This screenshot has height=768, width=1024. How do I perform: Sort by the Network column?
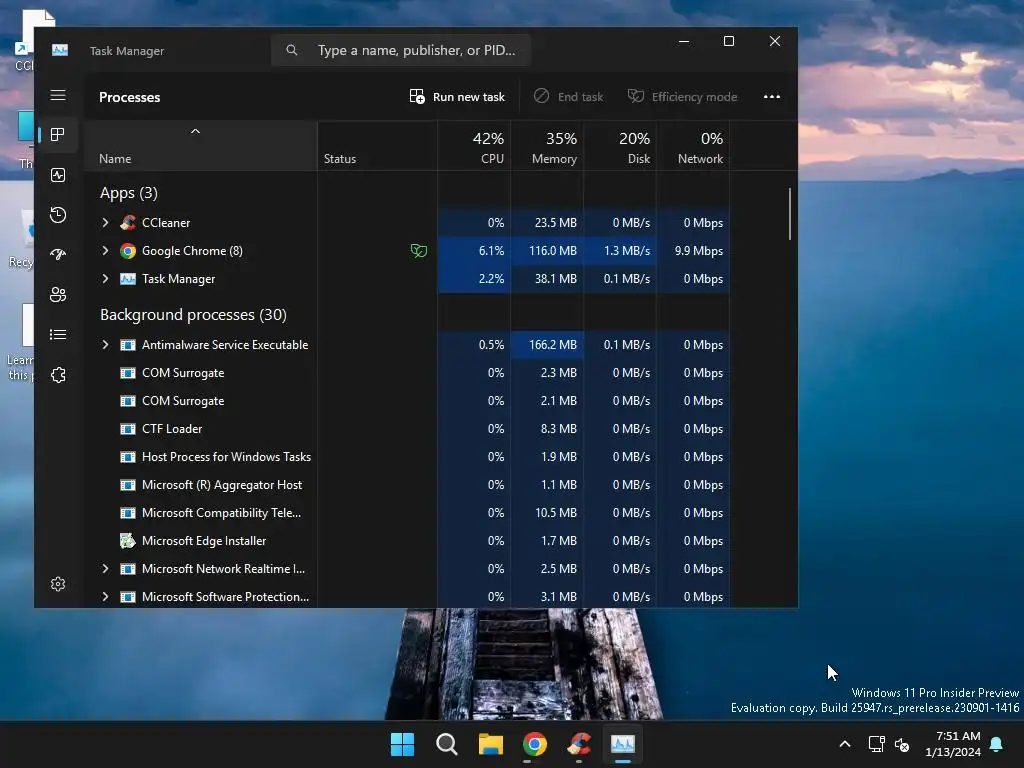pyautogui.click(x=694, y=148)
